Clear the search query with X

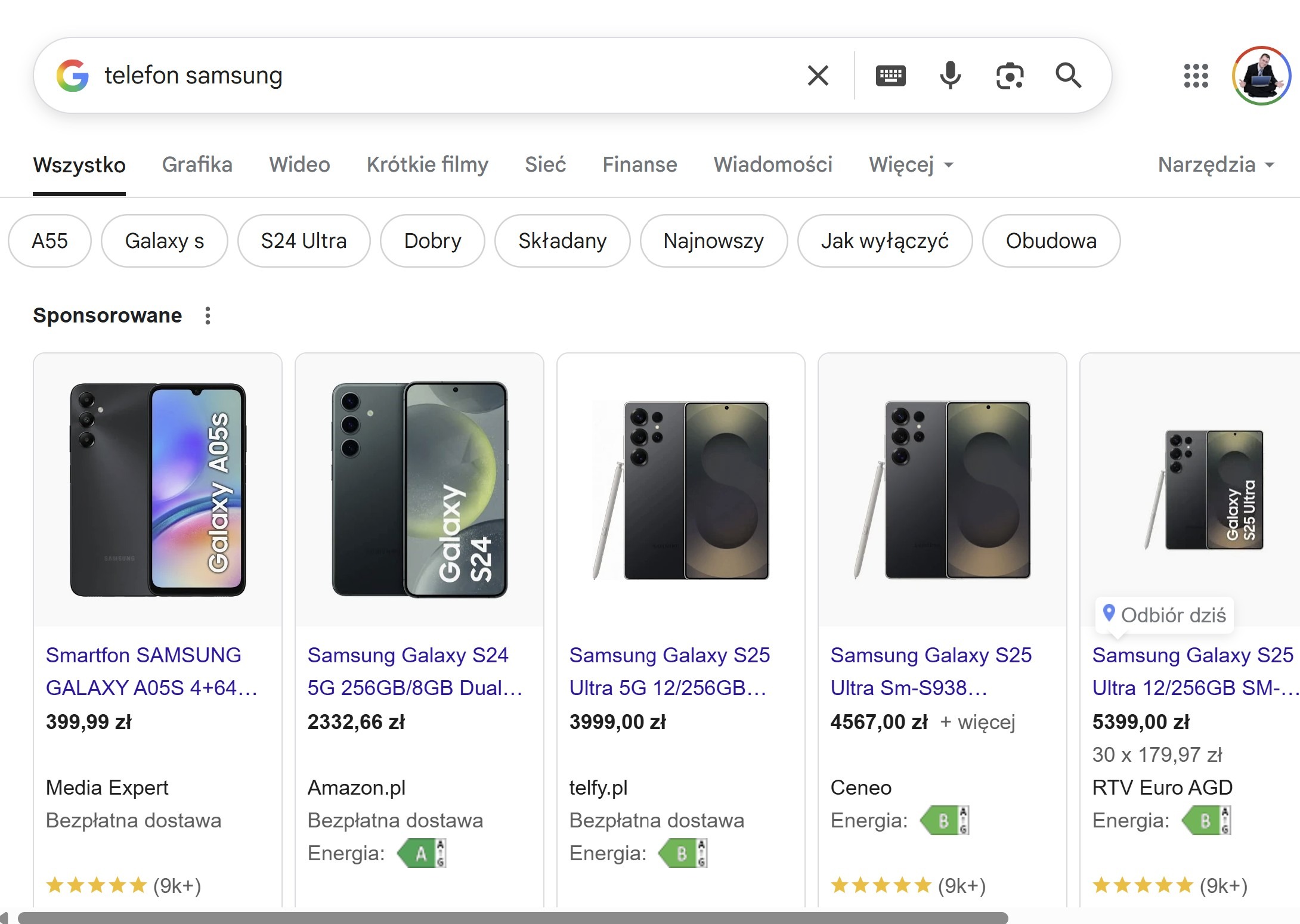point(818,76)
